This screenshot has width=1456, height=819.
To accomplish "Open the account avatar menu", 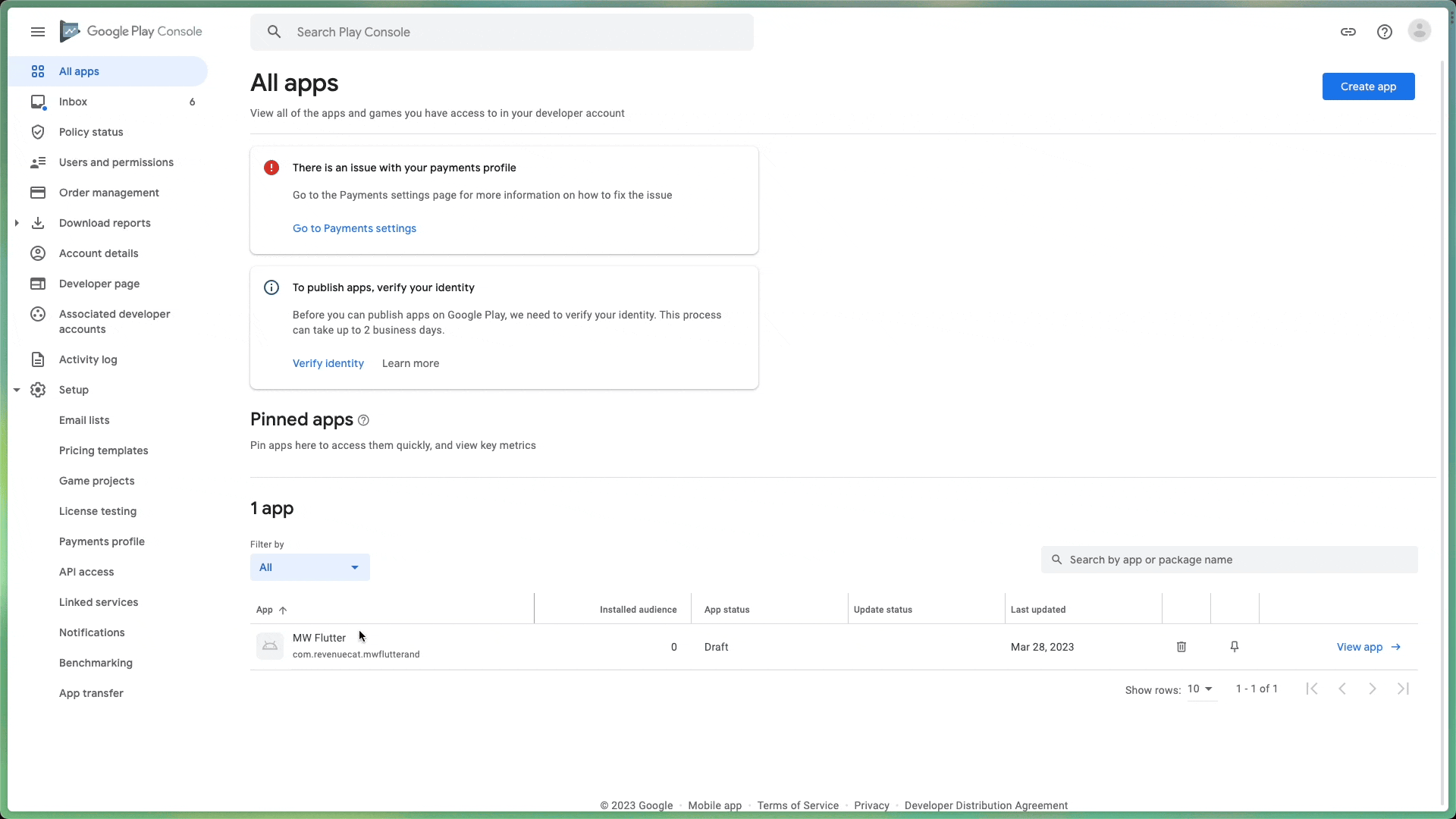I will click(x=1420, y=31).
